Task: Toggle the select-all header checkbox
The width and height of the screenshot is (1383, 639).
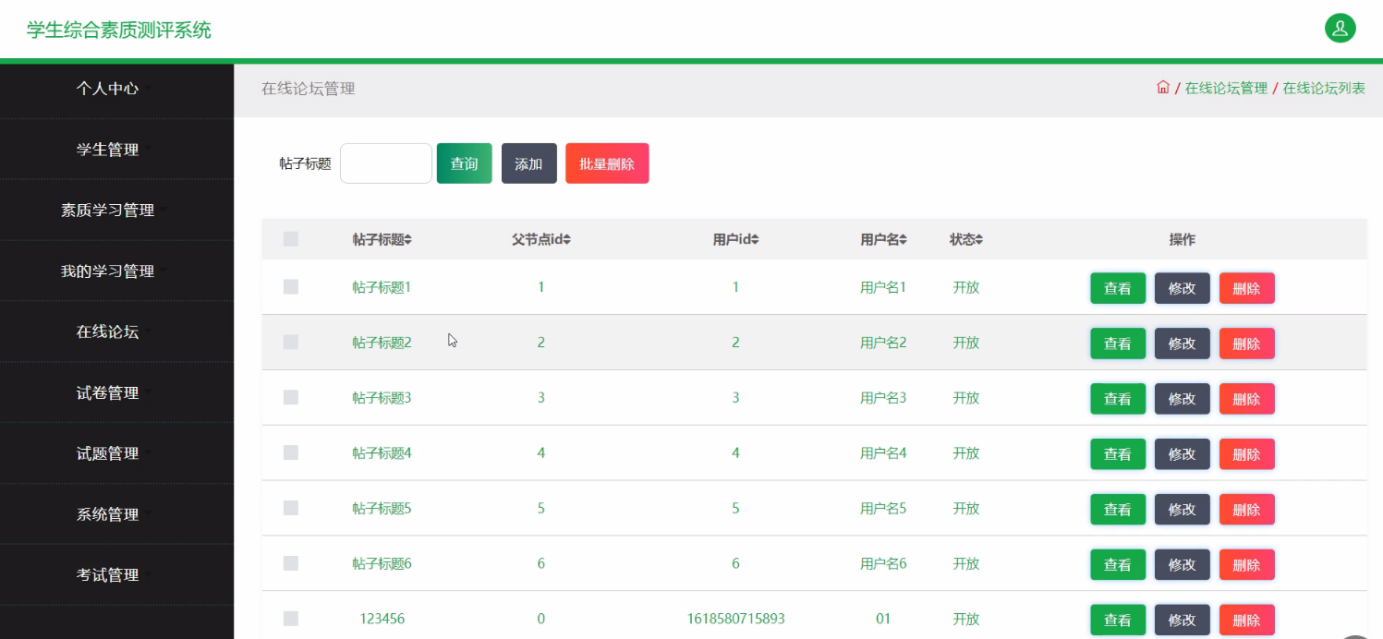Action: (x=291, y=239)
